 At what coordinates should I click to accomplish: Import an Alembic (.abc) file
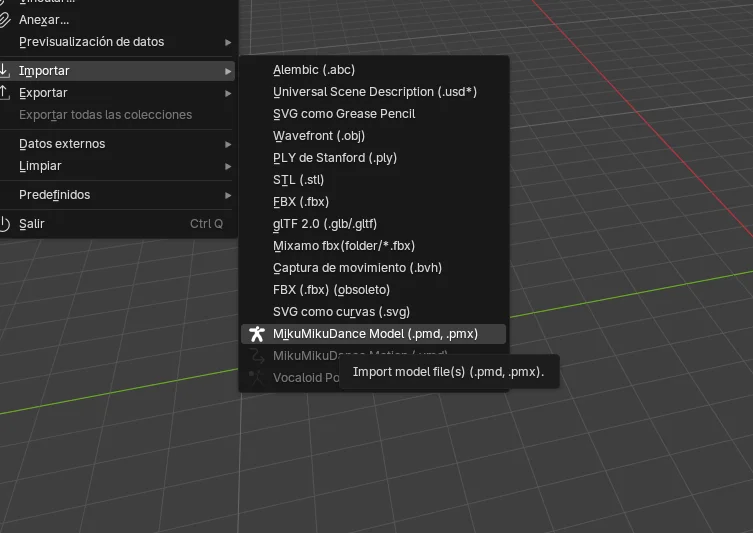tap(374, 70)
